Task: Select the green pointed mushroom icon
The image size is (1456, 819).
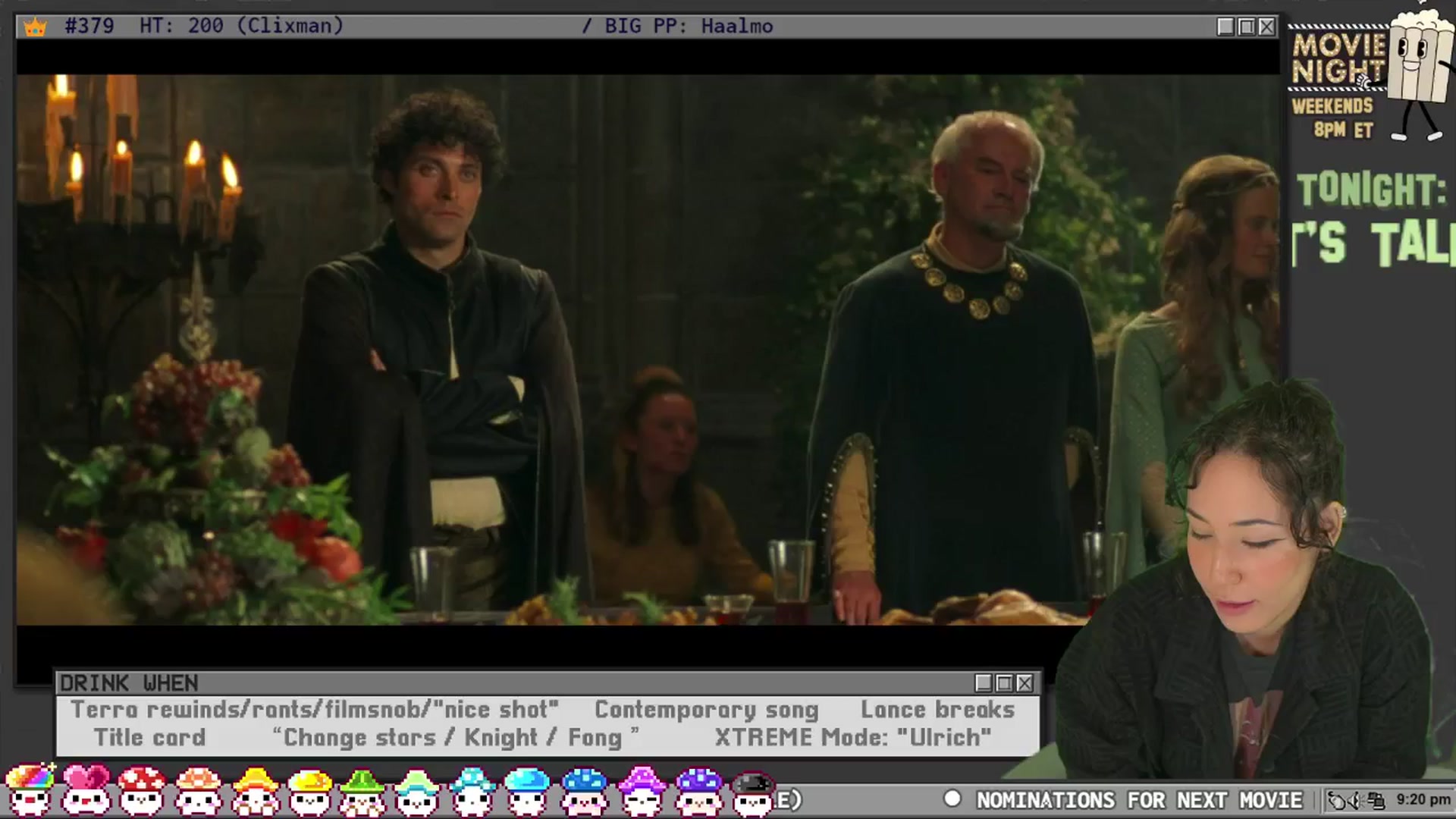Action: point(362,792)
